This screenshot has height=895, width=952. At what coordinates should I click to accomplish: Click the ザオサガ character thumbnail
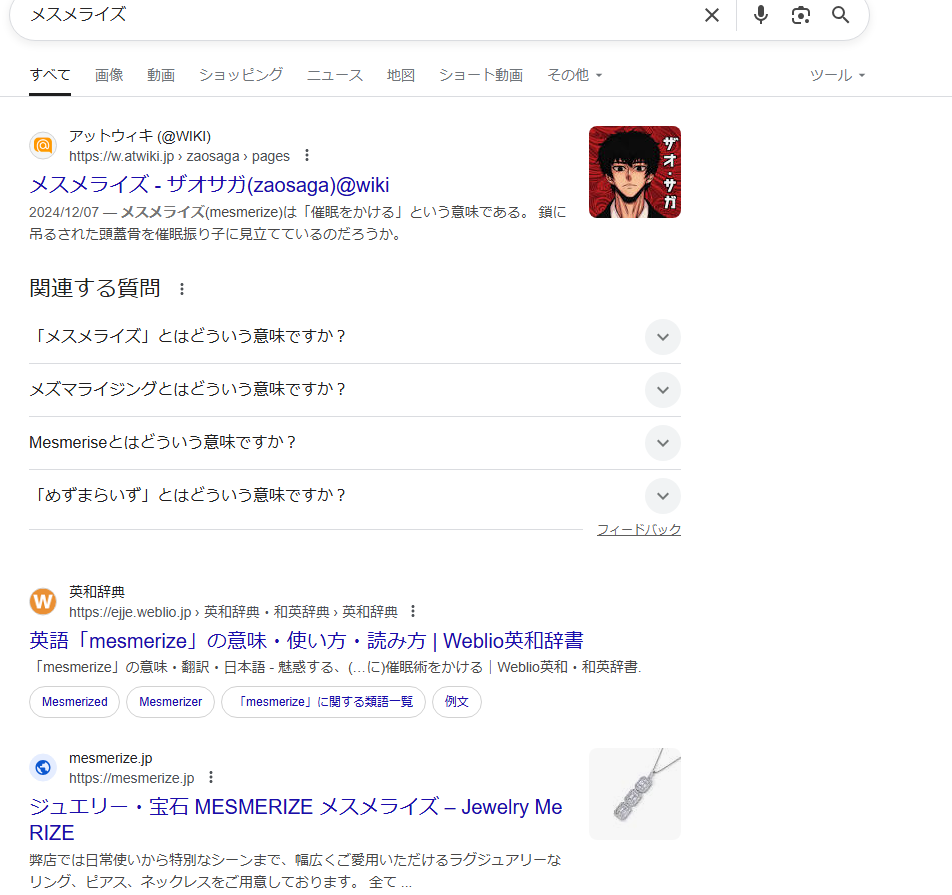pos(635,172)
